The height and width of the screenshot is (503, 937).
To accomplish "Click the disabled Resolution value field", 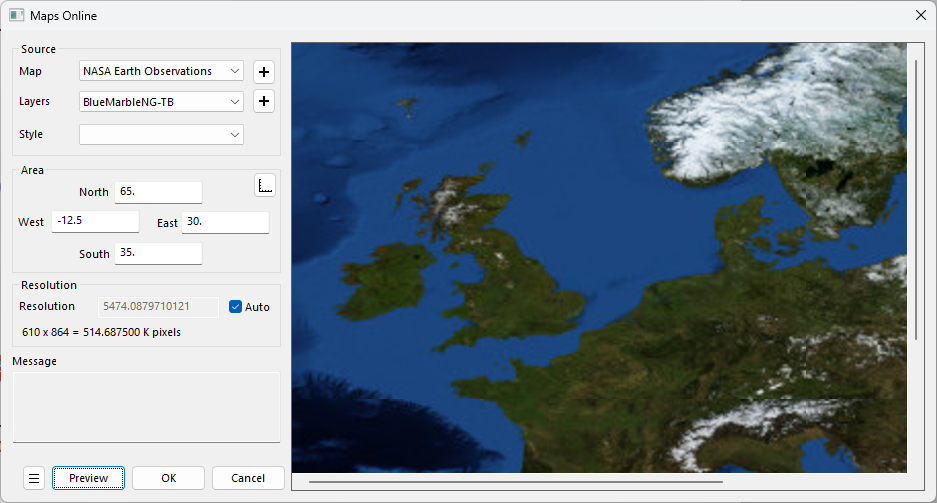I will tap(159, 306).
